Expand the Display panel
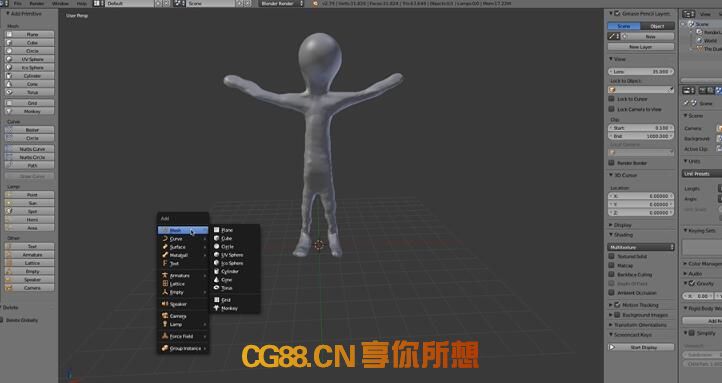This screenshot has width=722, height=383. pos(622,225)
